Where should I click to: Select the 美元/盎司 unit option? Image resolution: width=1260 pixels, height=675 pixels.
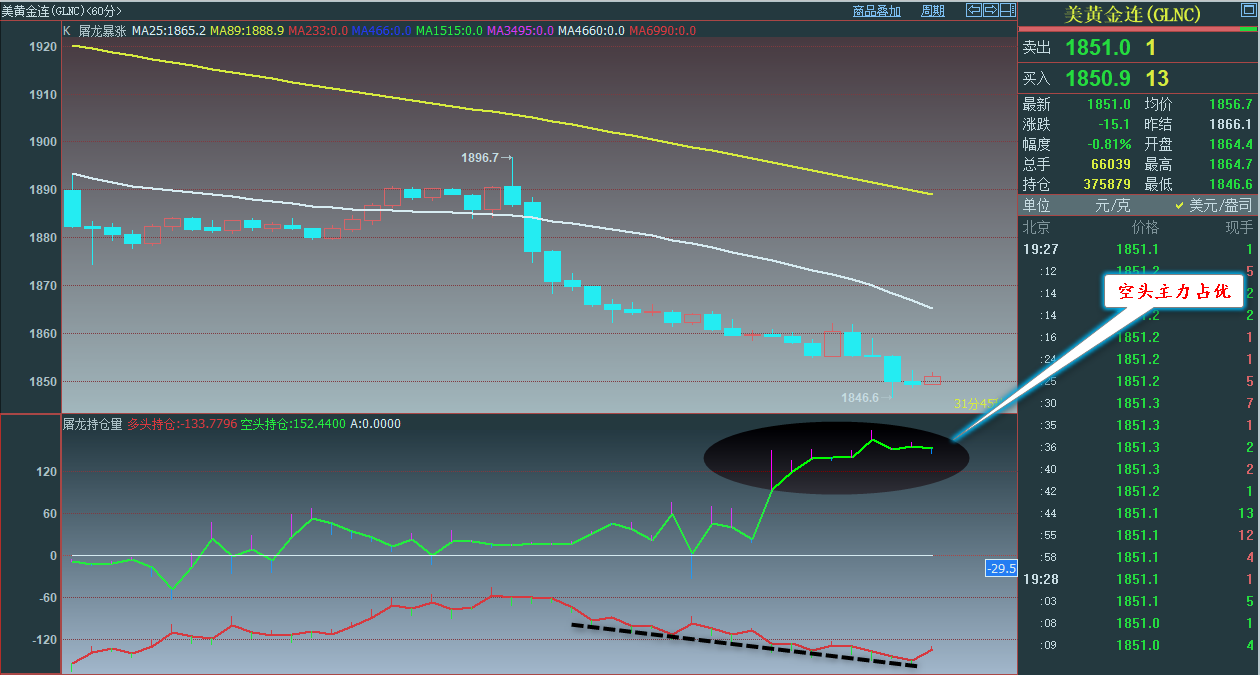(x=1219, y=205)
